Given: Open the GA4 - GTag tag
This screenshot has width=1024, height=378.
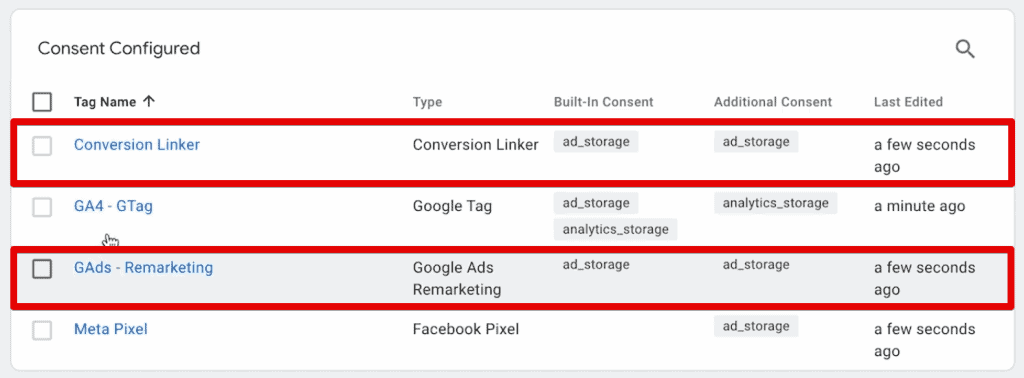Looking at the screenshot, I should click(113, 206).
